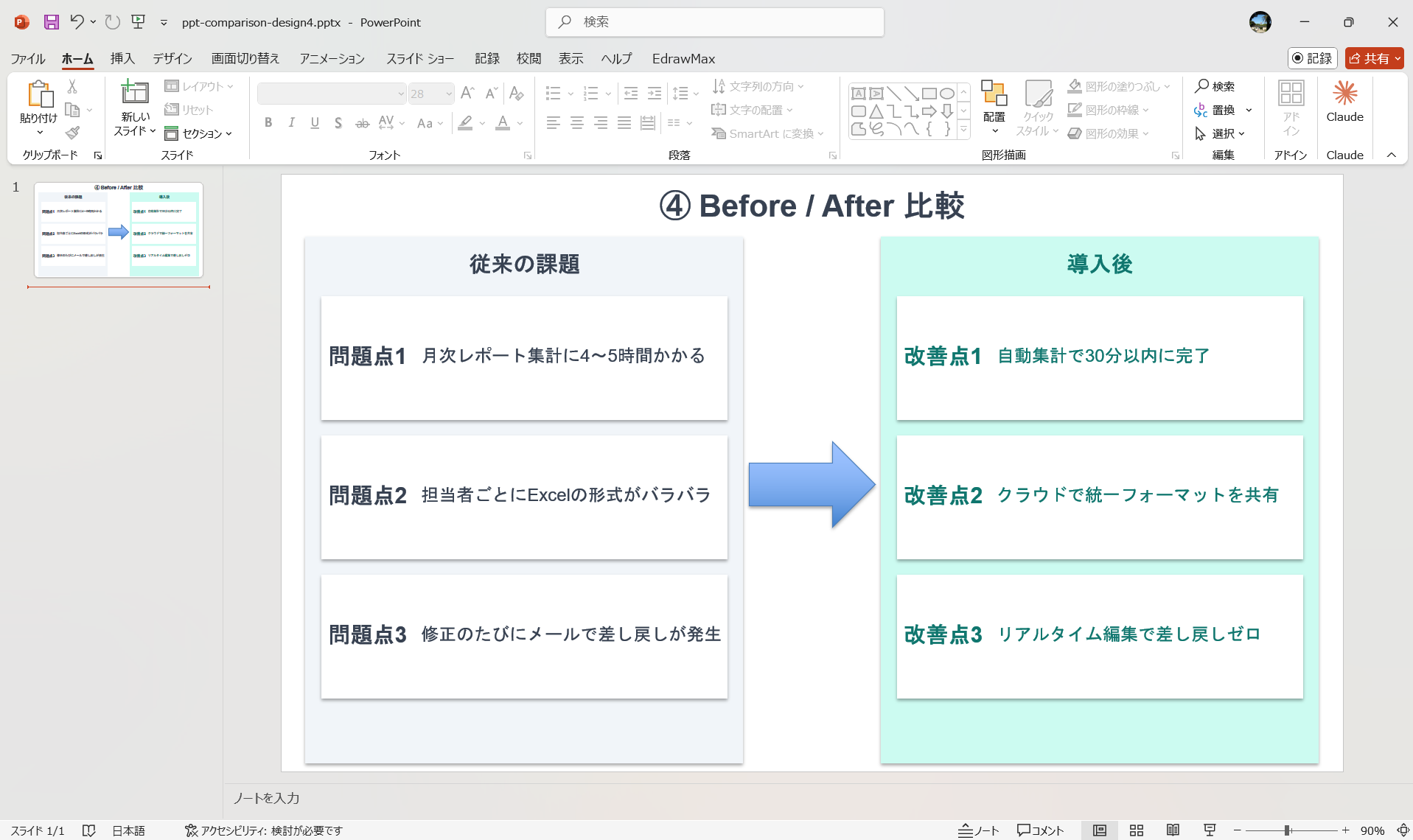This screenshot has height=840, width=1413.
Task: Click the Save icon in title bar
Action: click(51, 22)
